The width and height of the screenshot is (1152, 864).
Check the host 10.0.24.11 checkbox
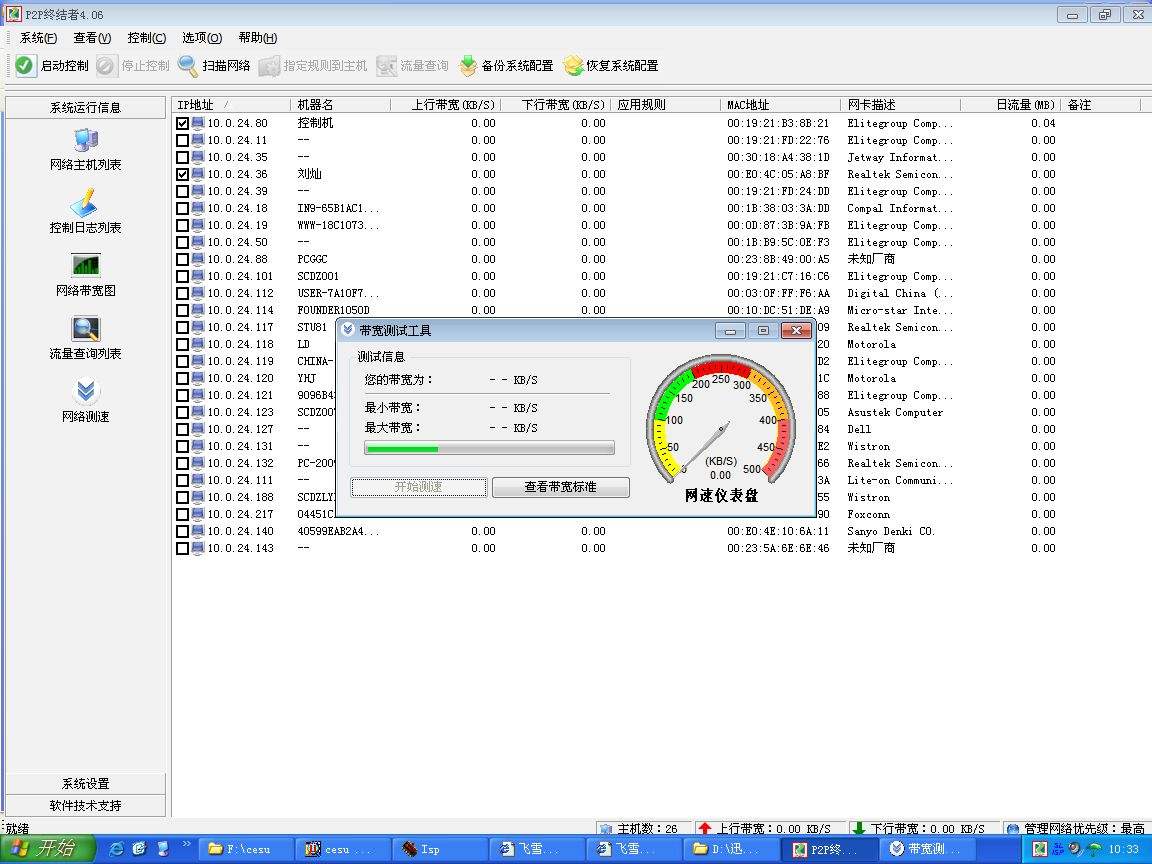[182, 140]
